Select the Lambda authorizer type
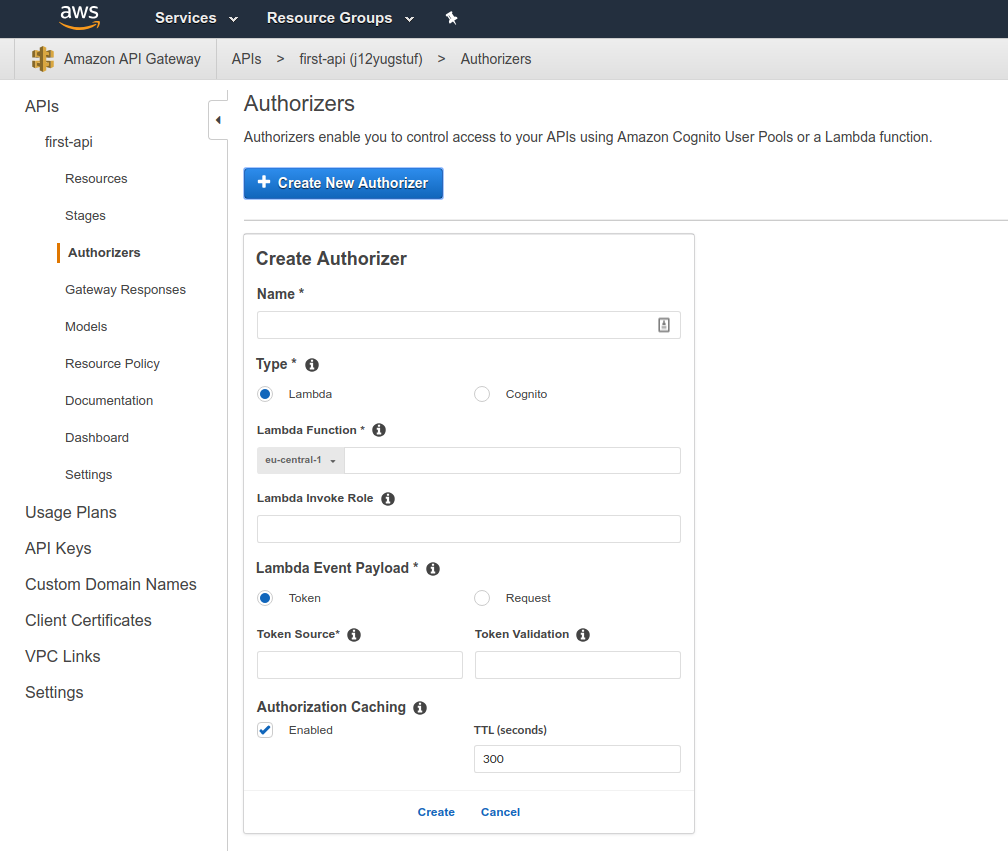Screen dimensions: 1008x851 point(265,394)
